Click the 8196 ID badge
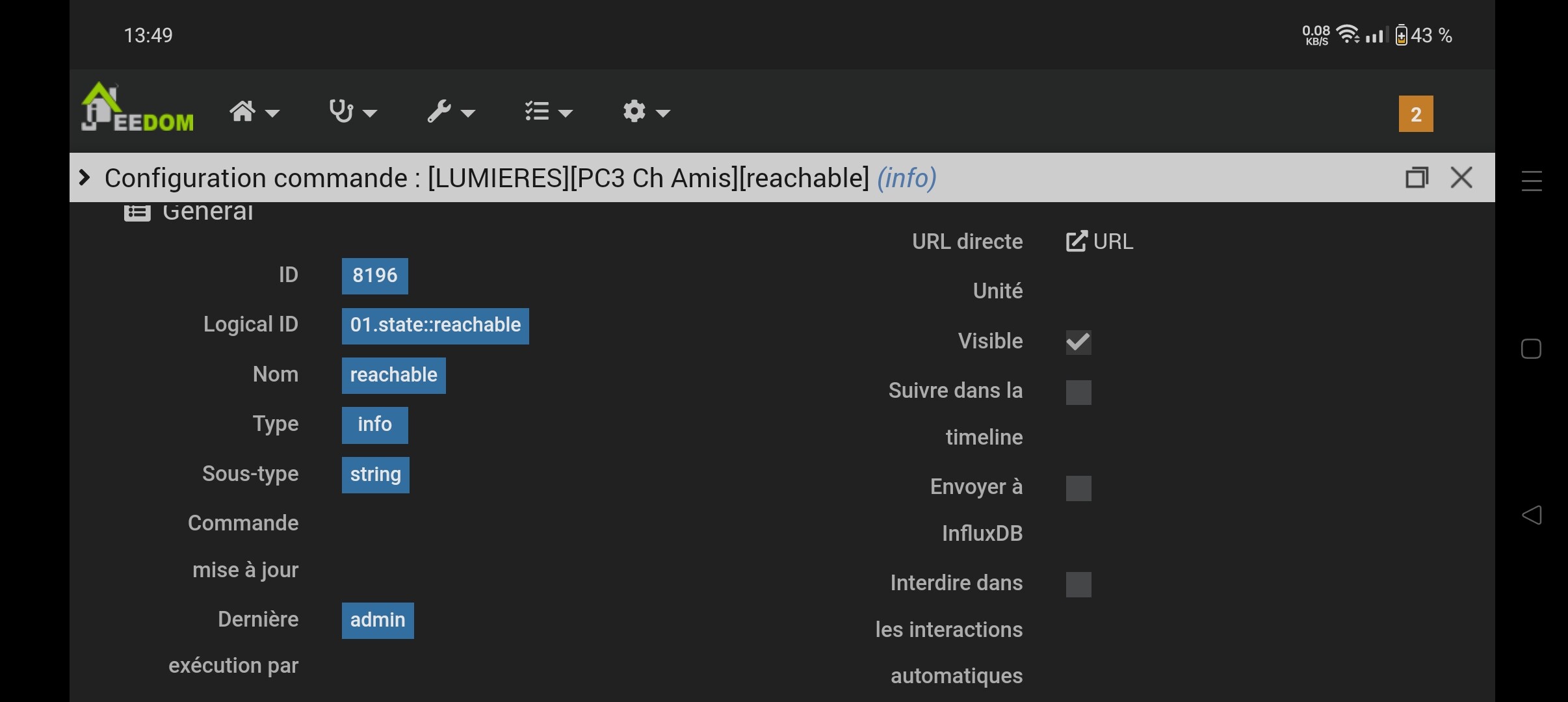 pyautogui.click(x=374, y=276)
